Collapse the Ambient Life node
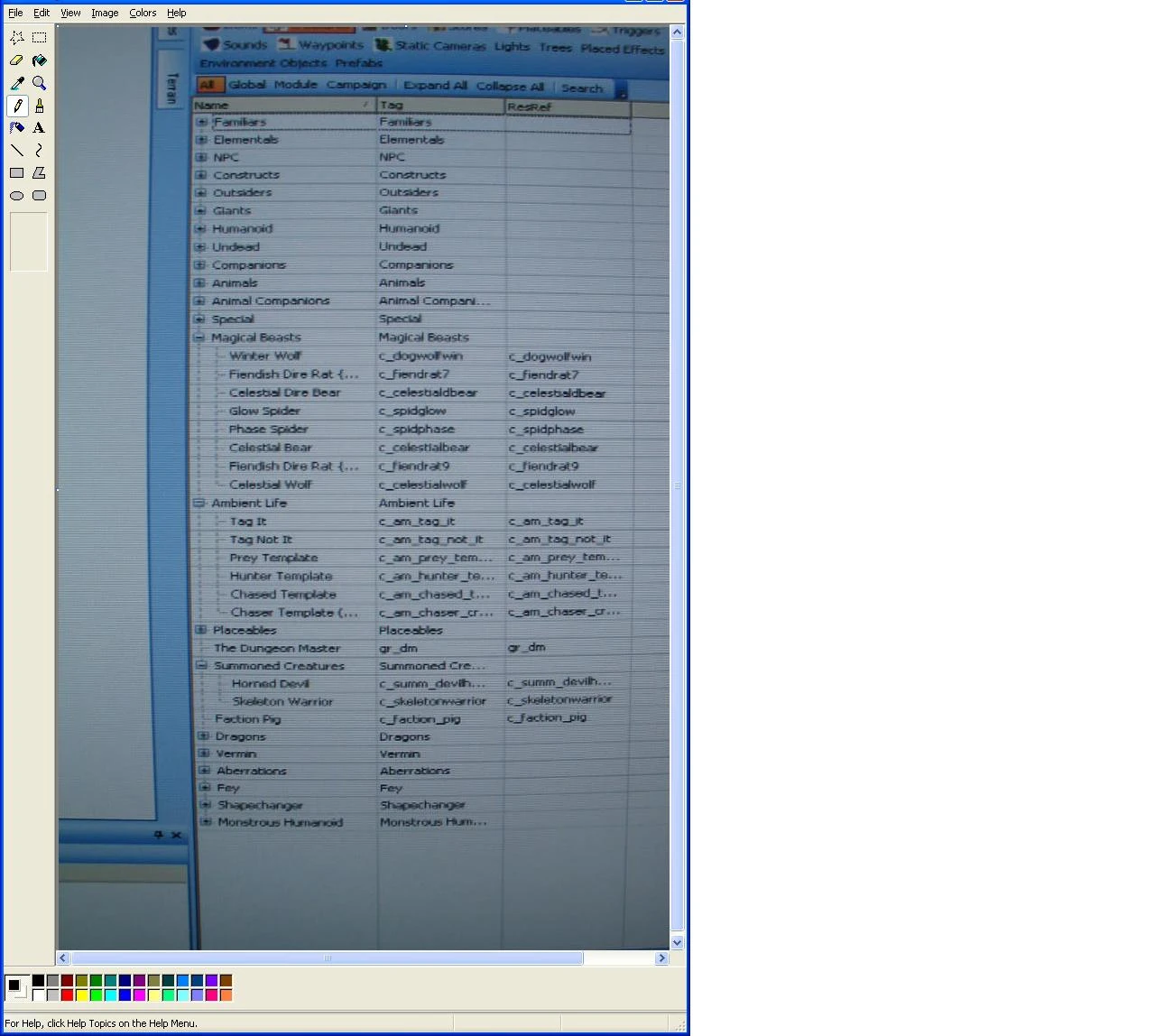Viewport: 1173px width, 1036px height. coord(200,503)
